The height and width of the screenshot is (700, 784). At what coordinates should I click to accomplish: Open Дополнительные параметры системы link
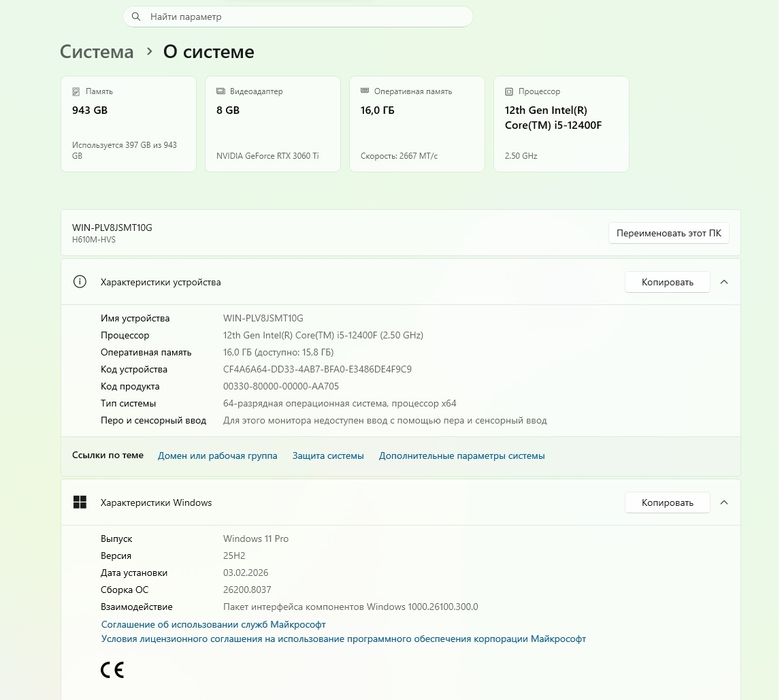[x=462, y=456]
